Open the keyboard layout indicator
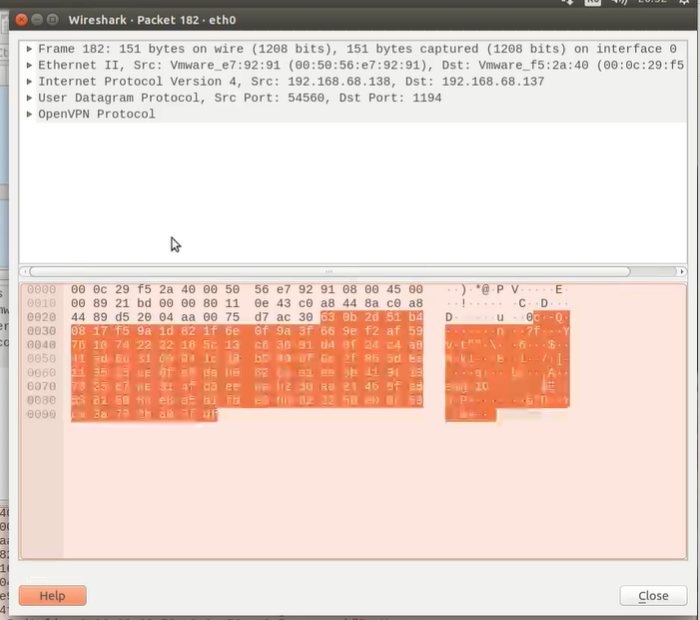Screen dimensions: 700x620 point(593,2)
